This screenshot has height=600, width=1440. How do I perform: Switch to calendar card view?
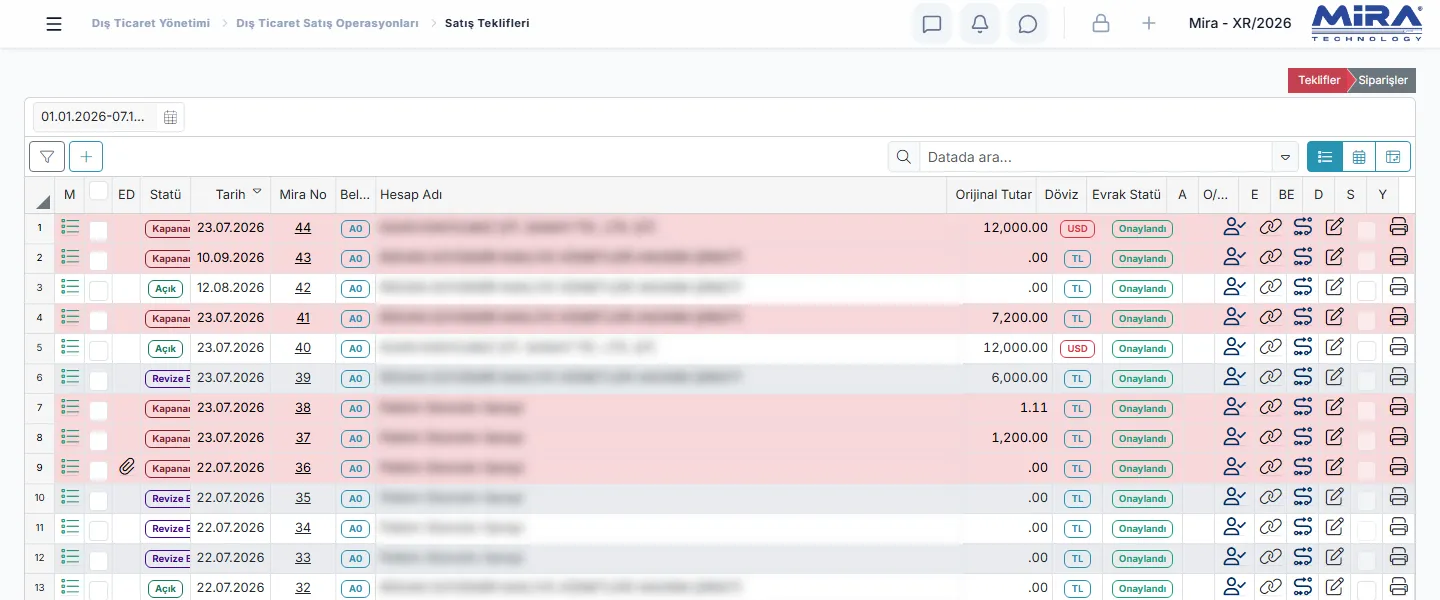pyautogui.click(x=1393, y=156)
